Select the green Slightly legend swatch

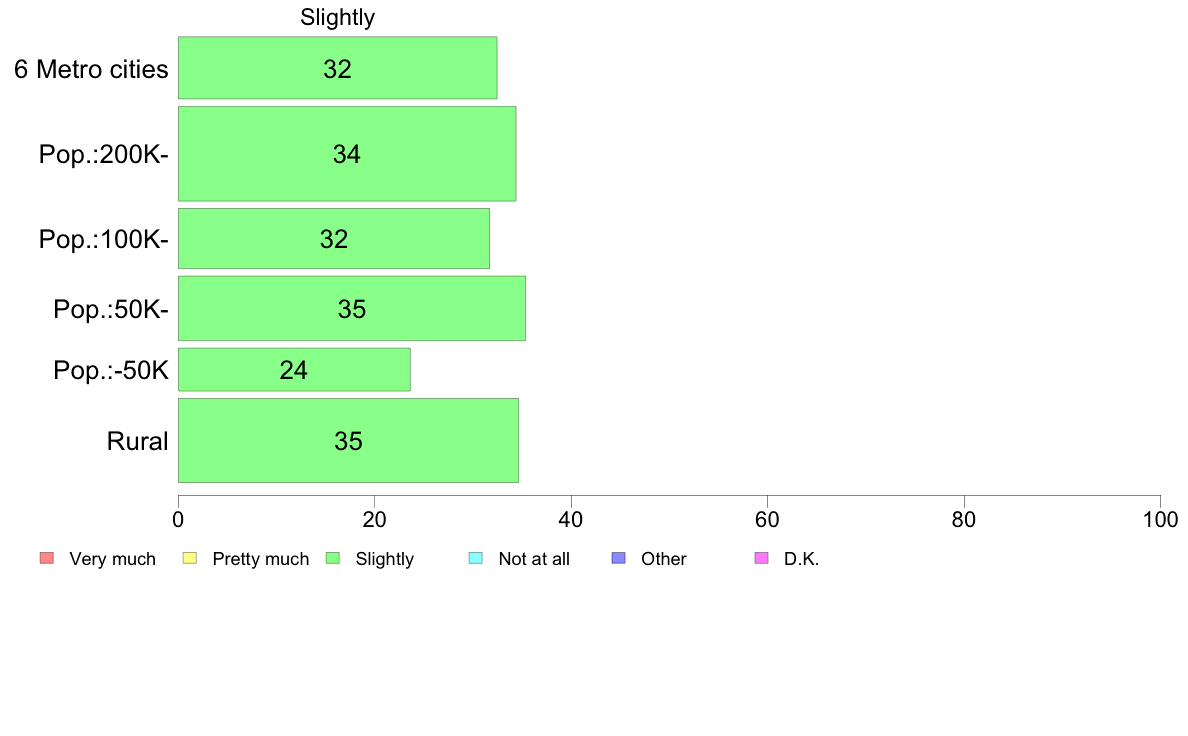[333, 558]
